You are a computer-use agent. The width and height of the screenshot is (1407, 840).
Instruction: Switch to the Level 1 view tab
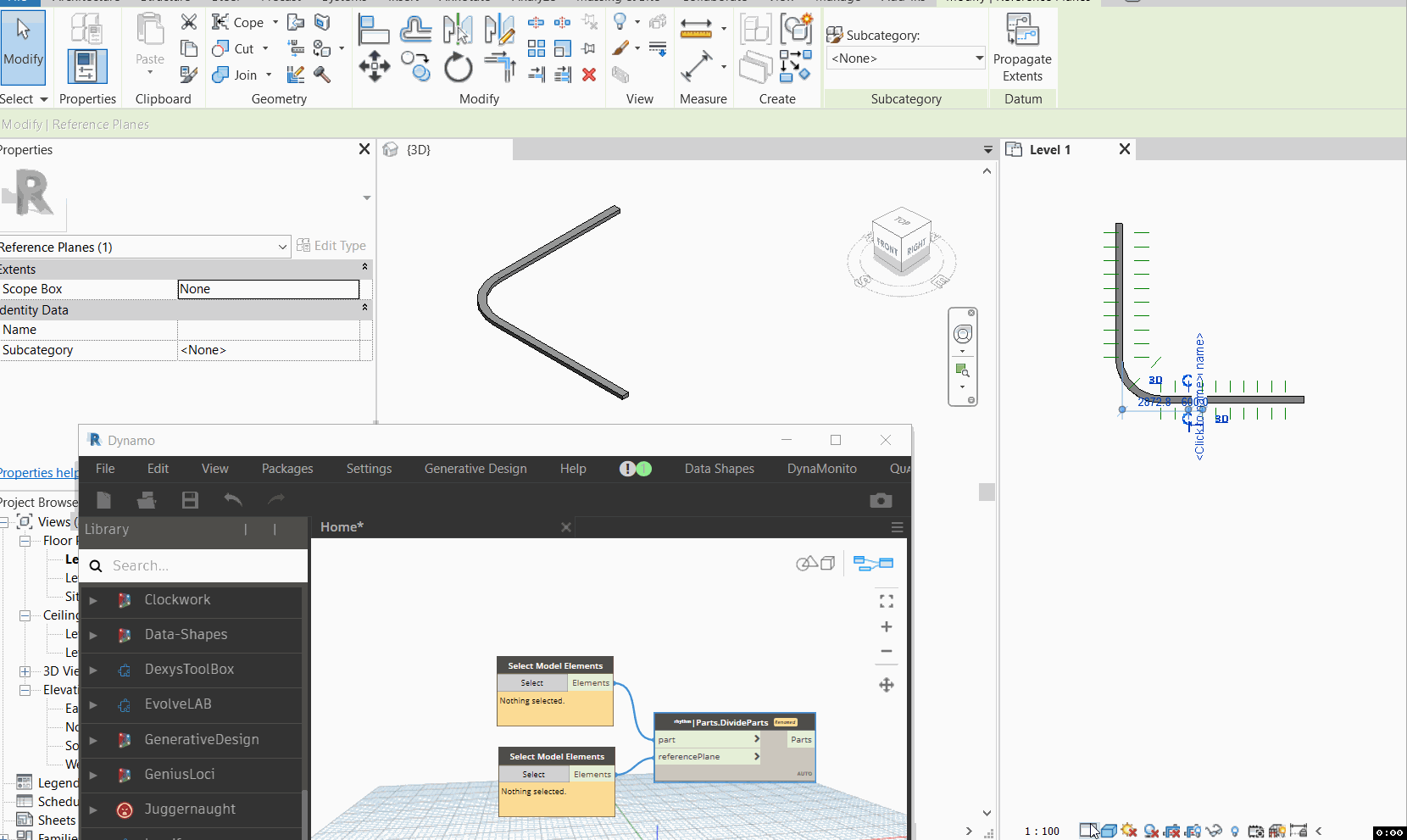coord(1050,149)
